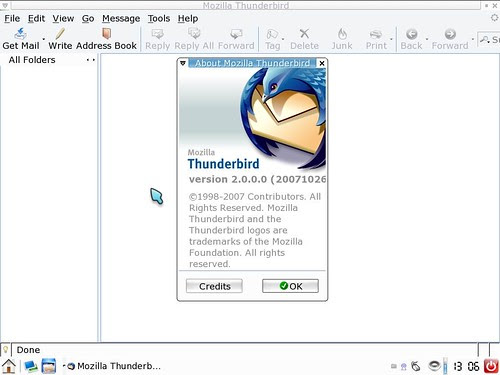The height and width of the screenshot is (375, 500).
Task: Click the tray mouse/pointer icon
Action: click(x=416, y=366)
